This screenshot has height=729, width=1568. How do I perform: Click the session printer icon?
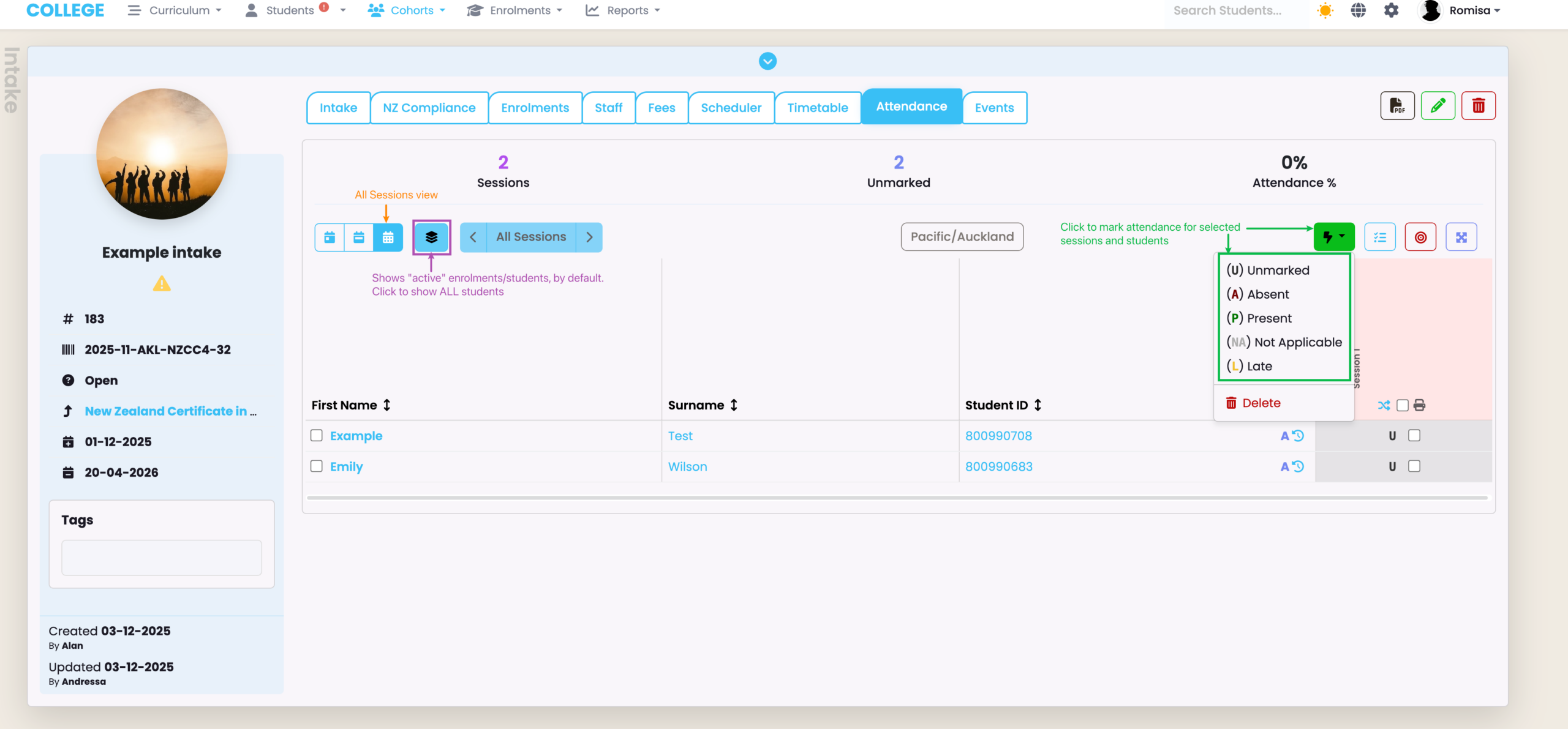(1420, 405)
